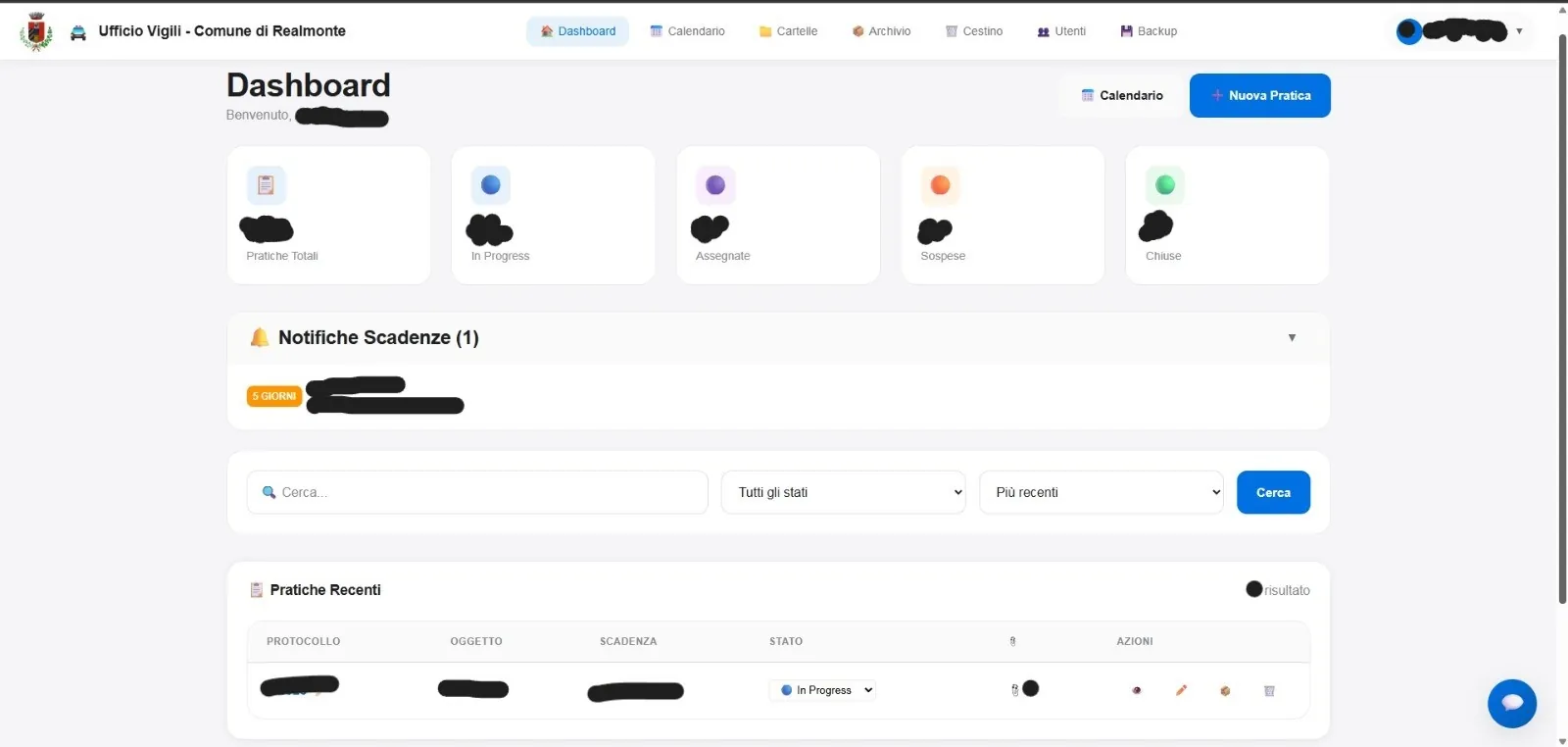Image resolution: width=1568 pixels, height=747 pixels.
Task: Click the AZIONI column header
Action: (1135, 641)
